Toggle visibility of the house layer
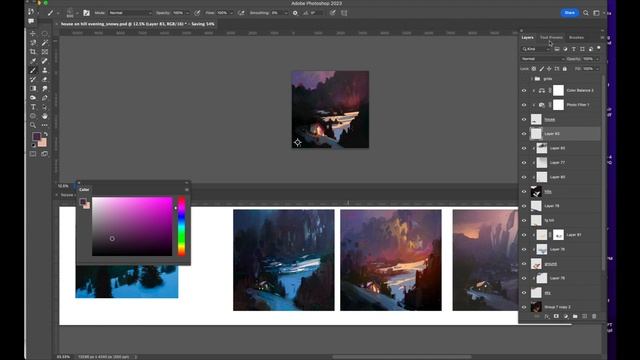 (x=524, y=120)
